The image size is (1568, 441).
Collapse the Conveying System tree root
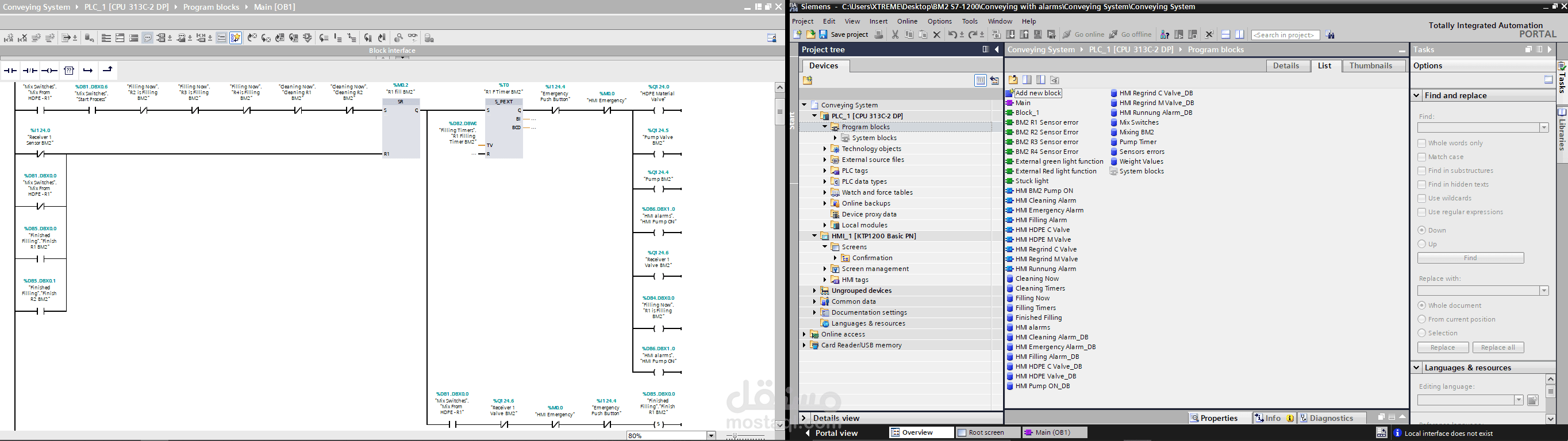point(804,105)
